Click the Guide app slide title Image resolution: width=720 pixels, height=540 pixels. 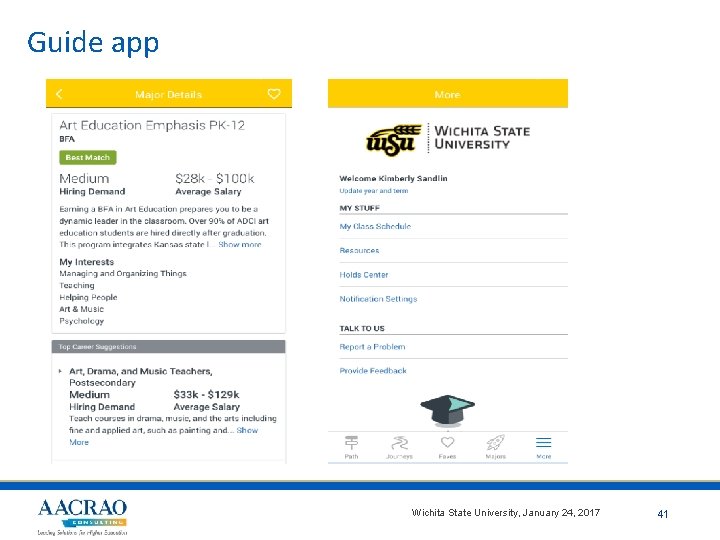93,43
